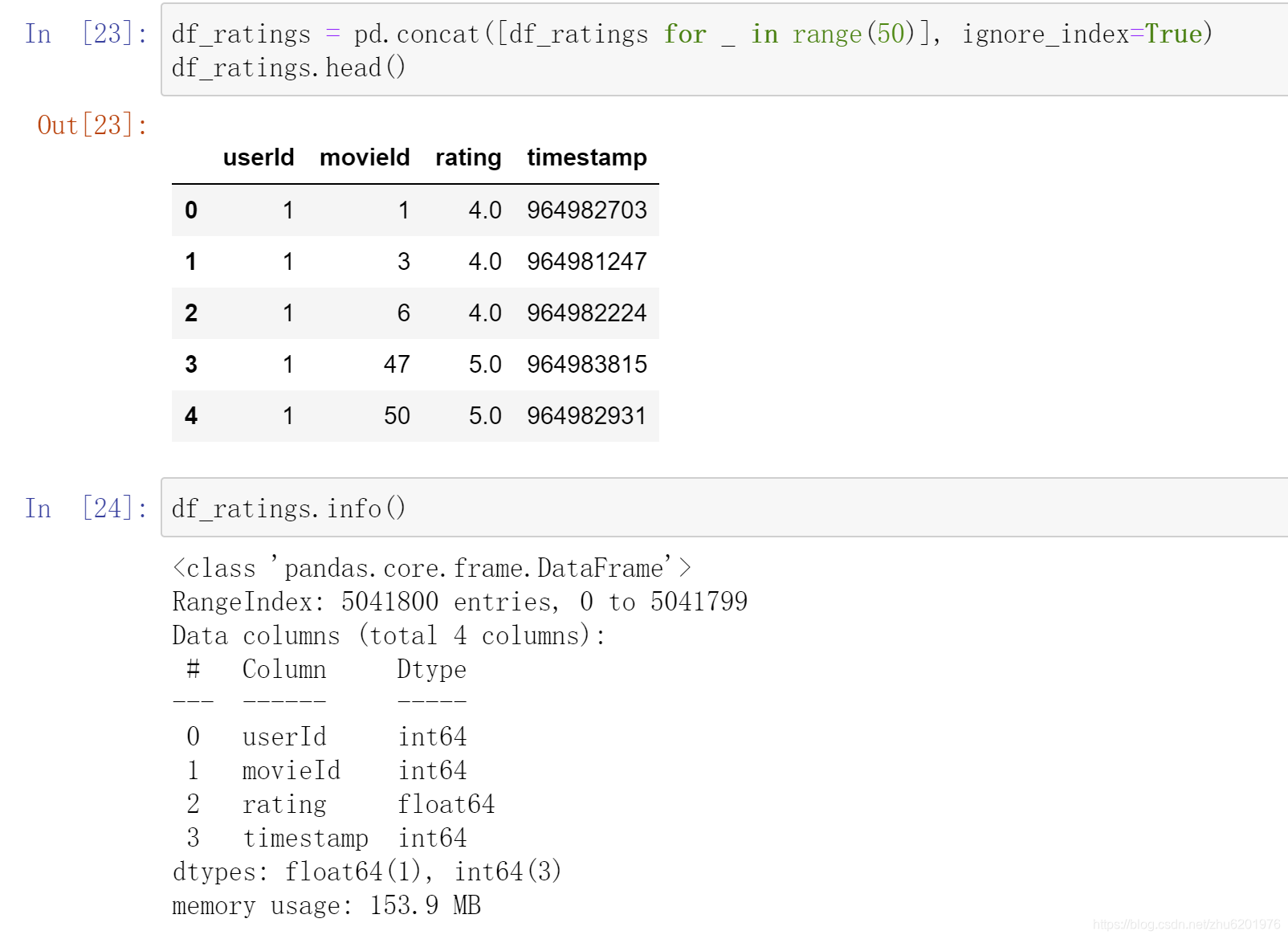This screenshot has height=939, width=1288.
Task: Select row index 0 in the output table
Action: (x=191, y=210)
